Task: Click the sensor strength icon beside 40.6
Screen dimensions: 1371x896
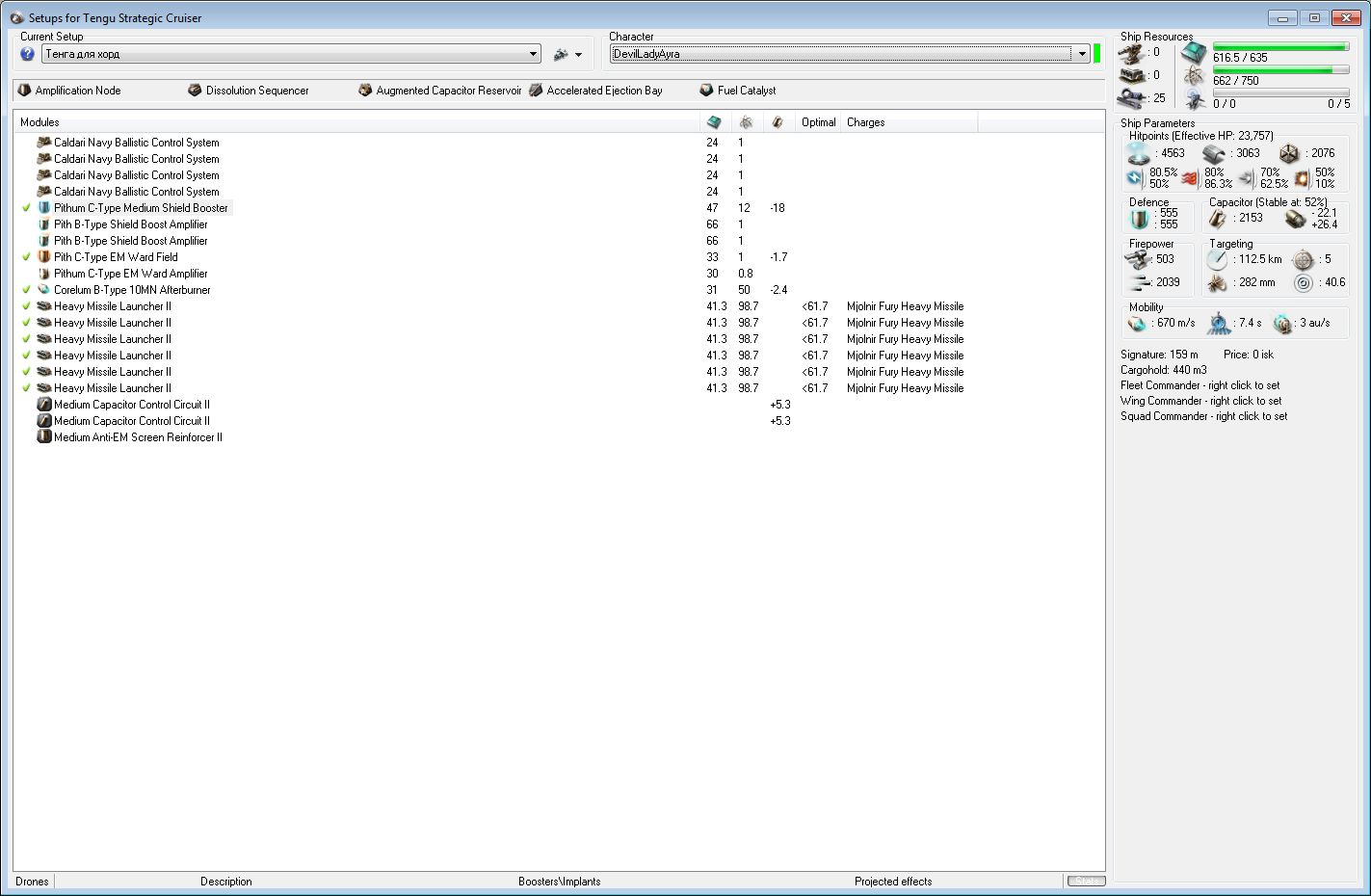Action: pos(1303,283)
